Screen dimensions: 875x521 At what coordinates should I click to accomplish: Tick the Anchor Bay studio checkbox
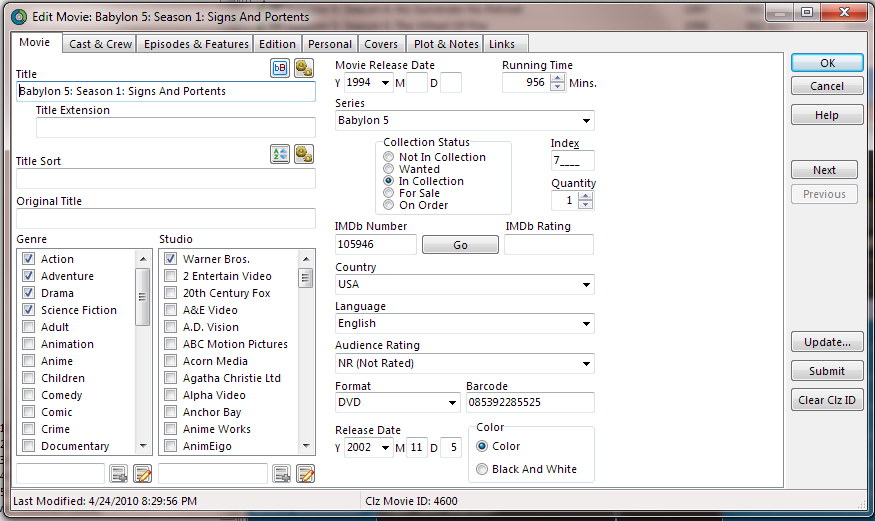coord(171,412)
